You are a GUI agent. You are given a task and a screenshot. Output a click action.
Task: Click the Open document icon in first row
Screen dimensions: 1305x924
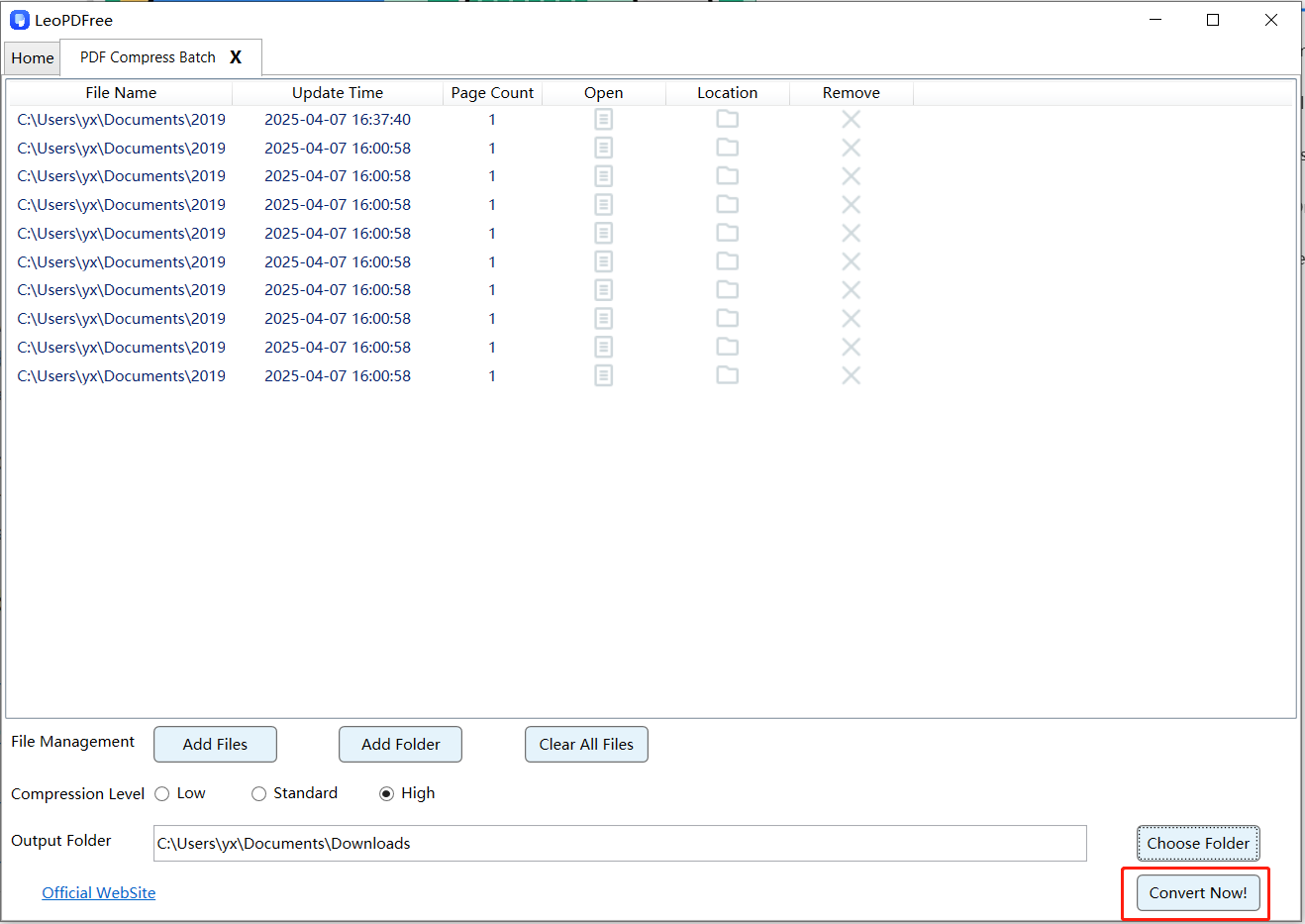coord(603,120)
